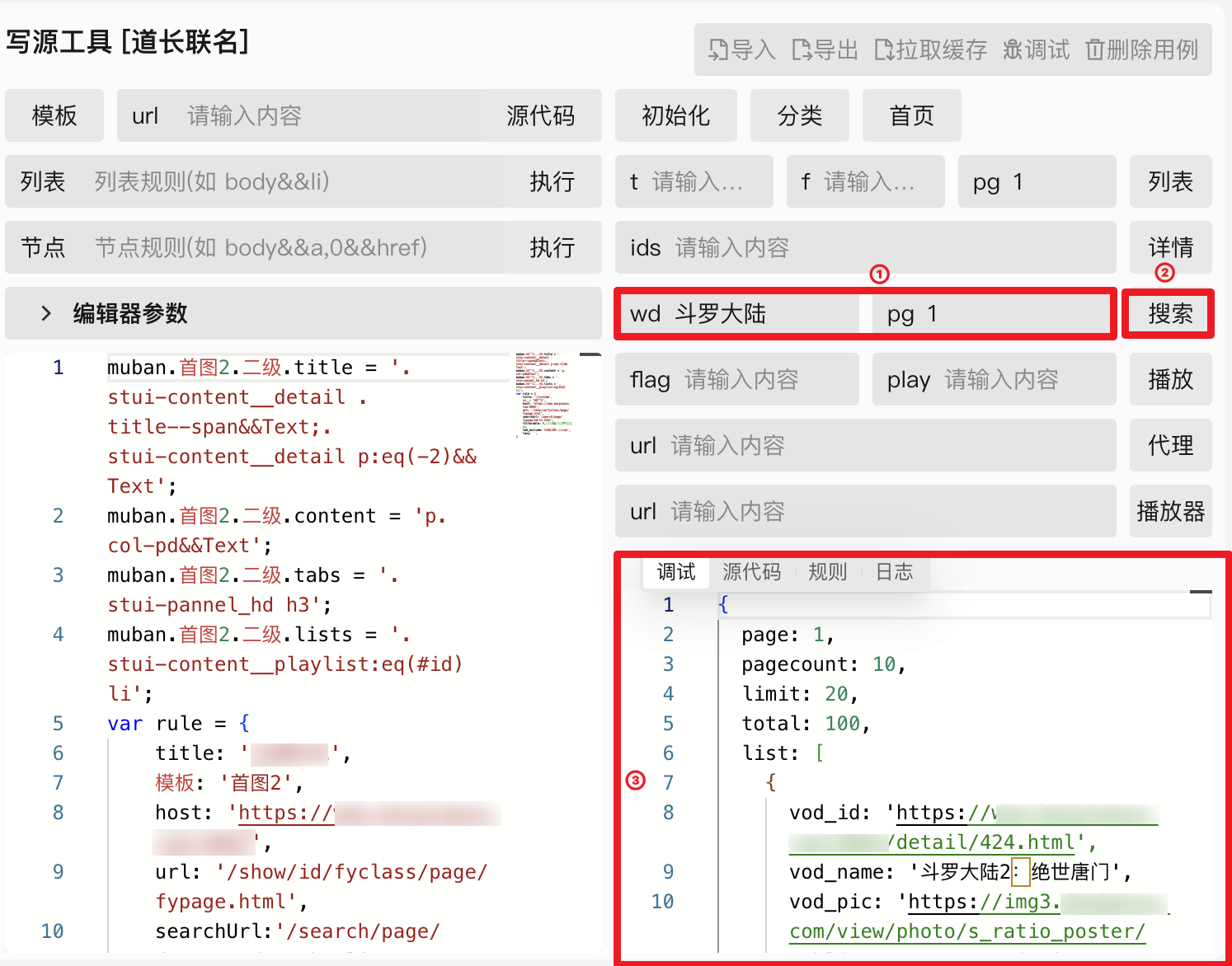Expand the 编辑器参数 section

303,313
